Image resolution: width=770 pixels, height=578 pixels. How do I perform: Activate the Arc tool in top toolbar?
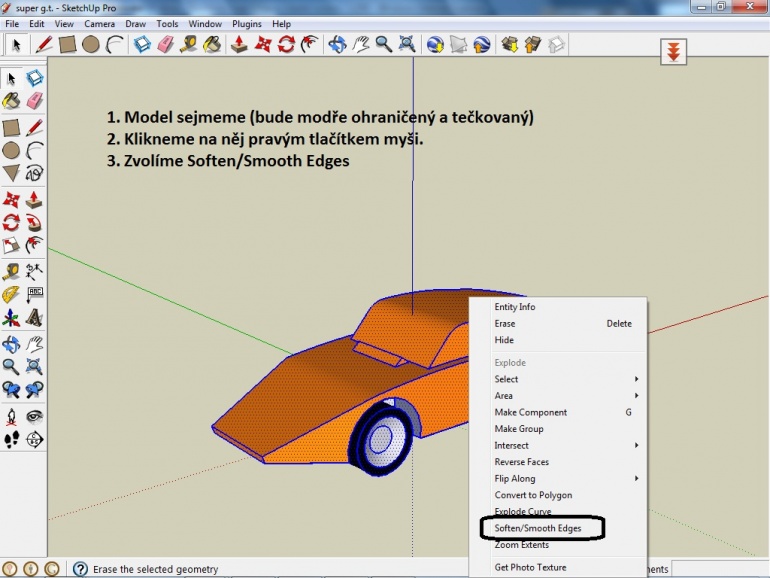(114, 44)
